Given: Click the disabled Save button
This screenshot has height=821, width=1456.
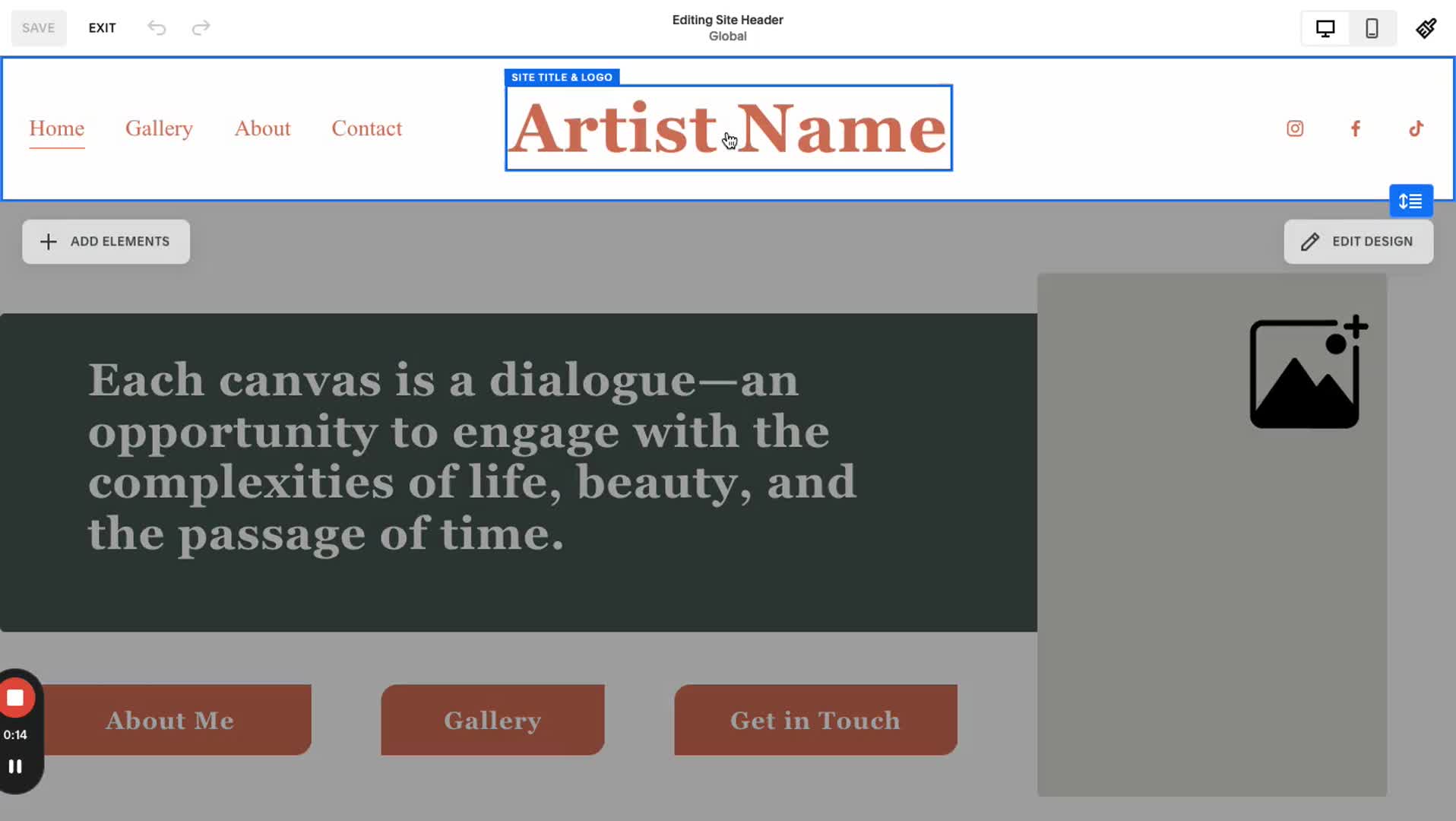Looking at the screenshot, I should tap(39, 28).
